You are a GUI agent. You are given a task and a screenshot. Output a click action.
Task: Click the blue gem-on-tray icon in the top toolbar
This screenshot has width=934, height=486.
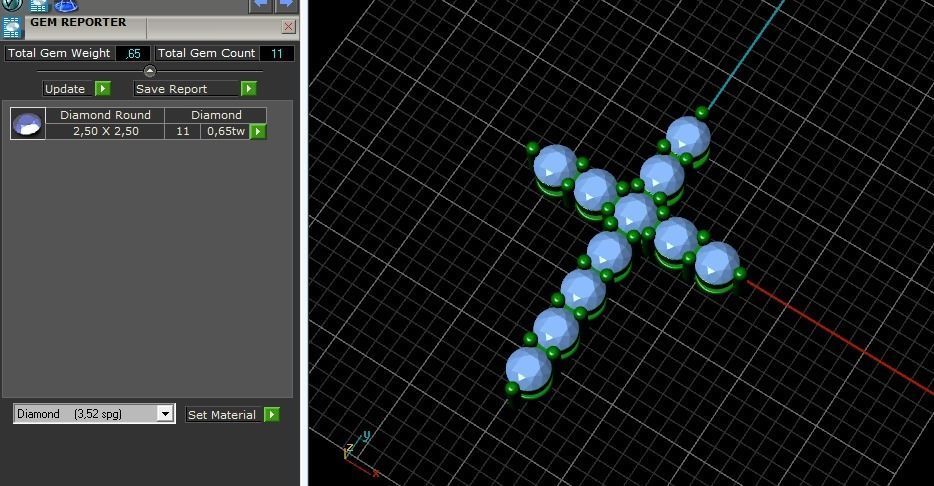tap(66, 6)
